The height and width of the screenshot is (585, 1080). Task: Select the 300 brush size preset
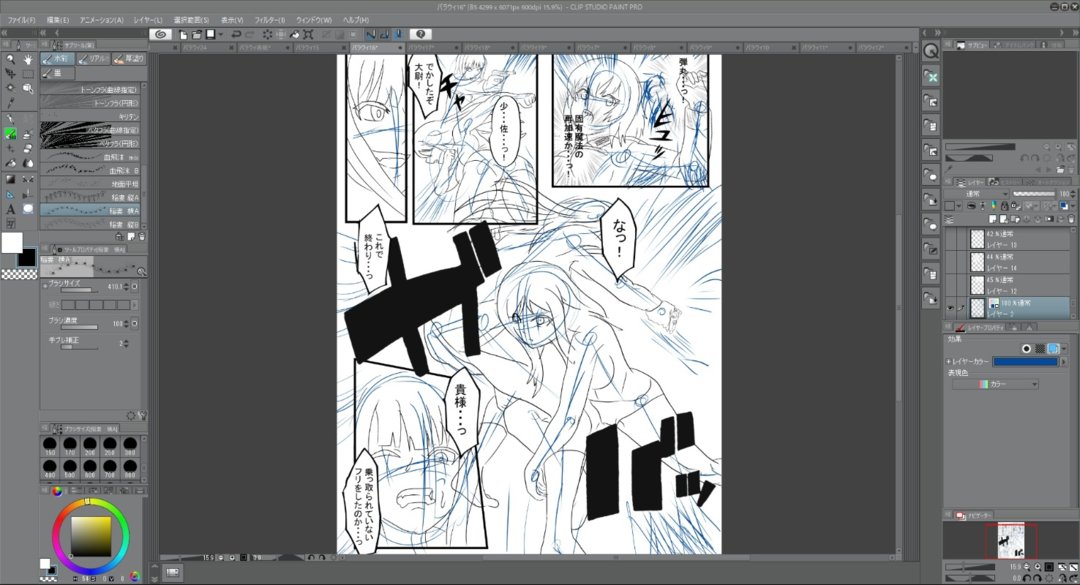tap(129, 446)
